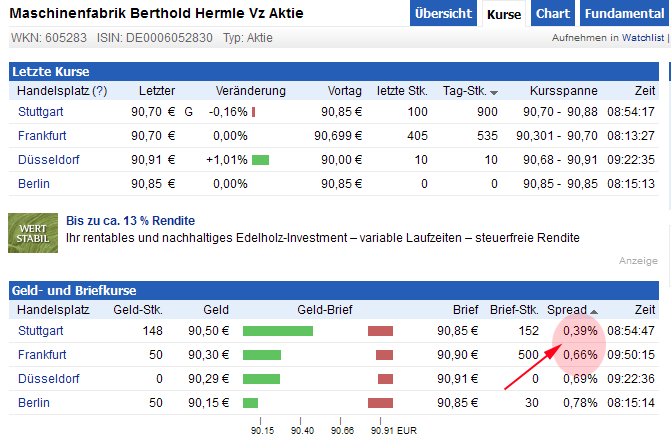Sort by Geld-Stk. column header
671x434 pixels.
point(138,310)
